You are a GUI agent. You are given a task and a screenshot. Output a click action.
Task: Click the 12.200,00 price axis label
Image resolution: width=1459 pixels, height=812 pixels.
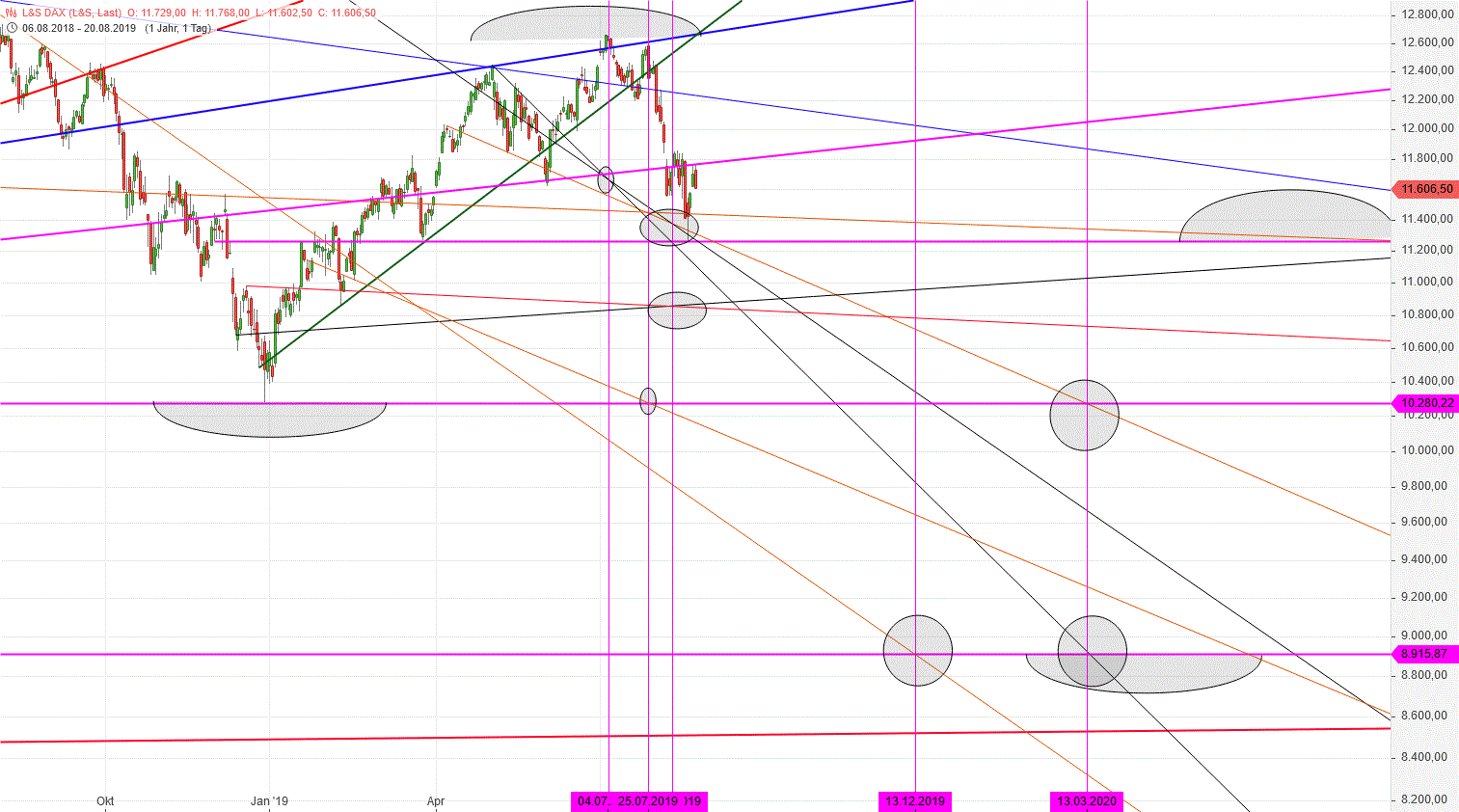point(1427,99)
